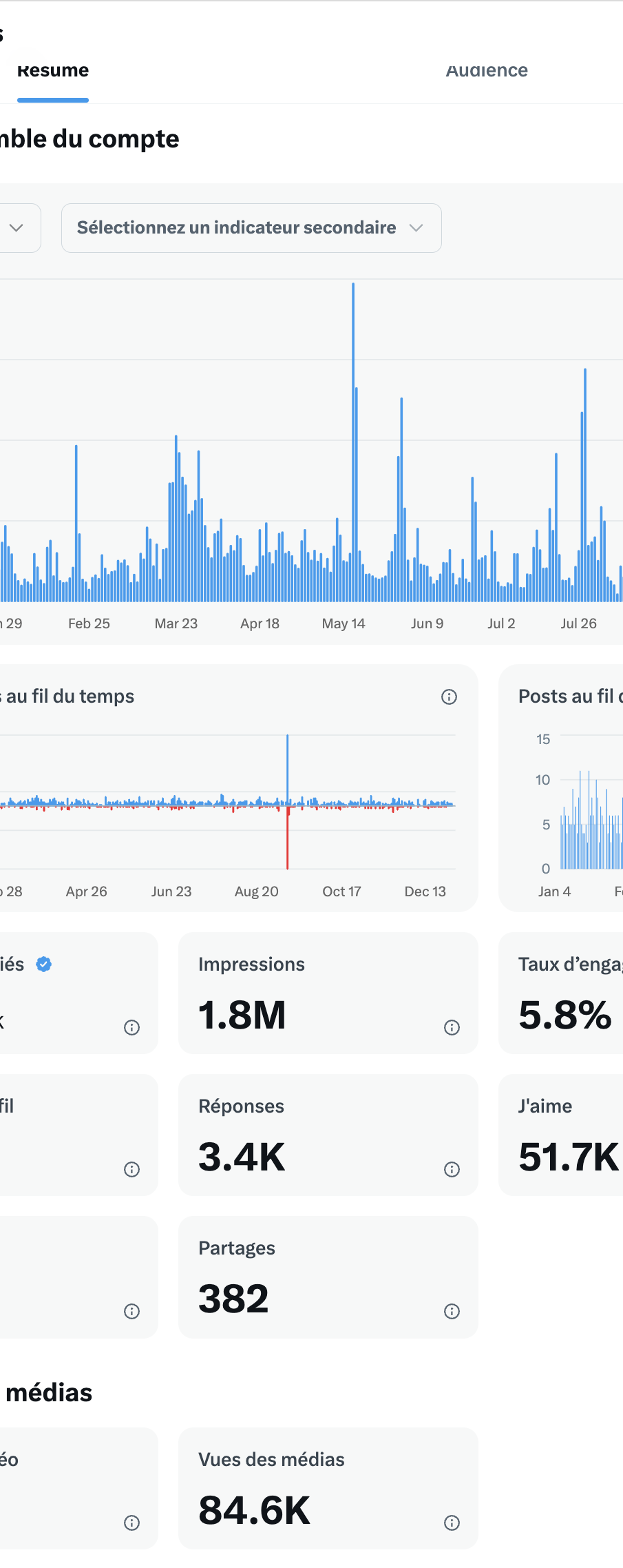Click the info icon in Impressions card
The width and height of the screenshot is (623, 1568).
pyautogui.click(x=452, y=1027)
